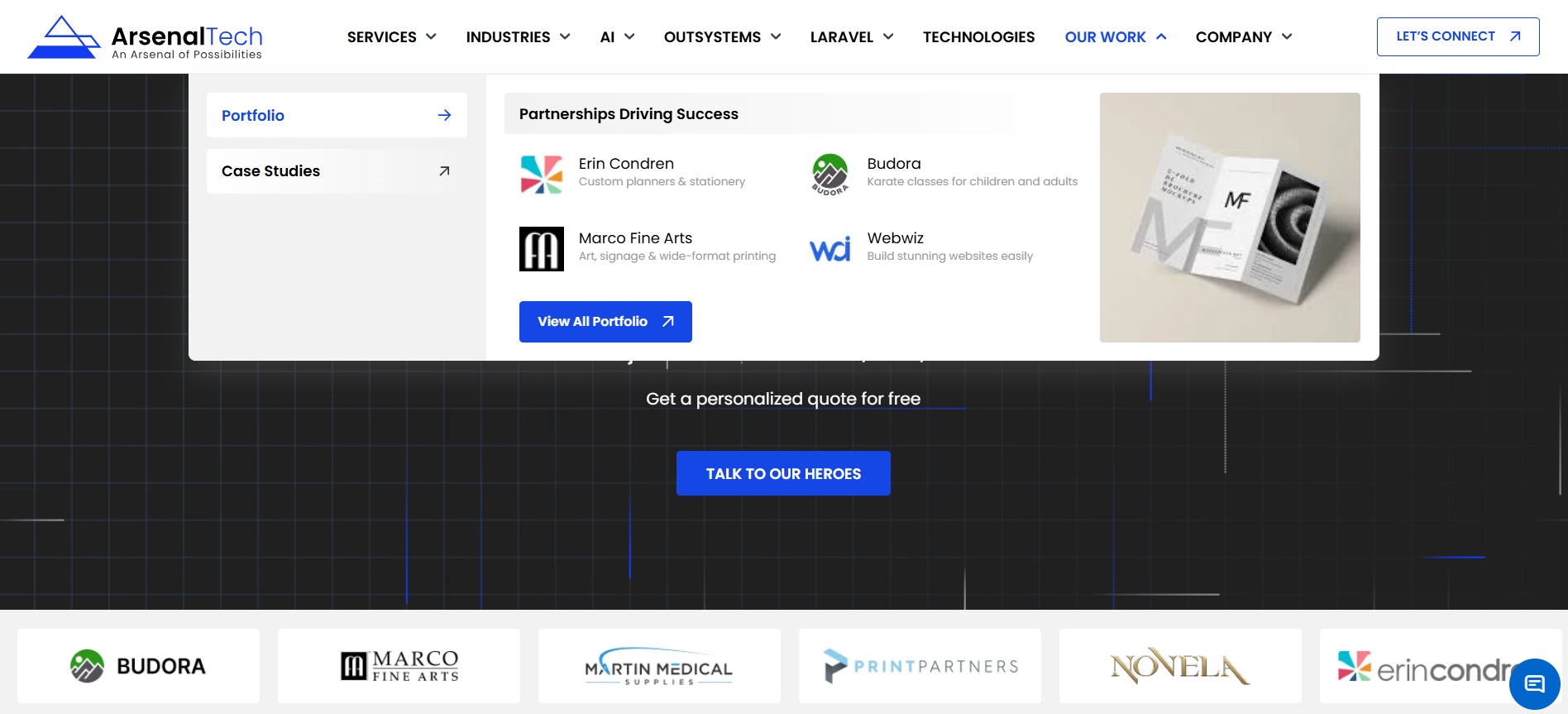Expand the Industries dropdown chevron
This screenshot has width=1568, height=714.
click(x=565, y=36)
